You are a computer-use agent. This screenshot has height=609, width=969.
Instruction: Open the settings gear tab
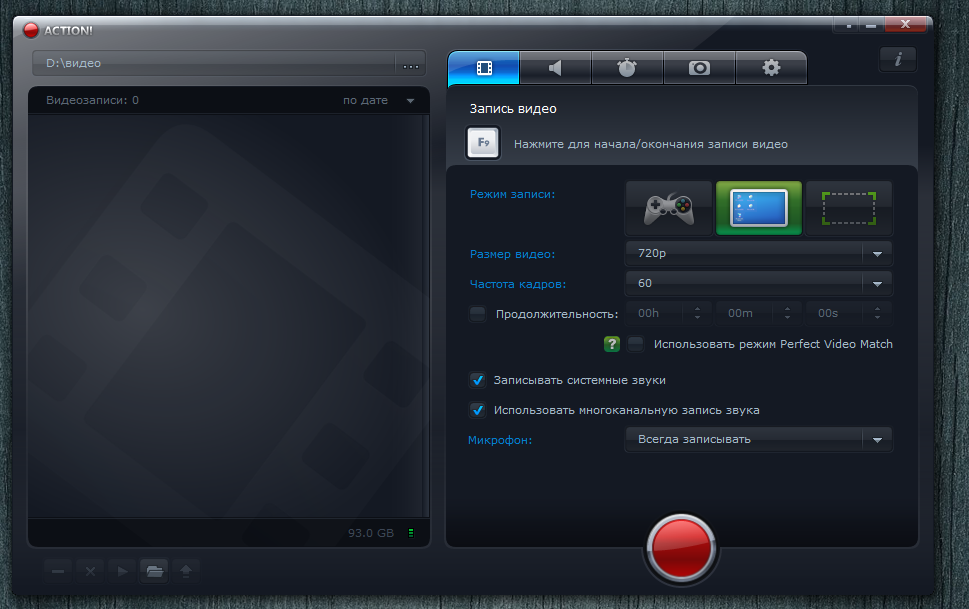tap(771, 67)
